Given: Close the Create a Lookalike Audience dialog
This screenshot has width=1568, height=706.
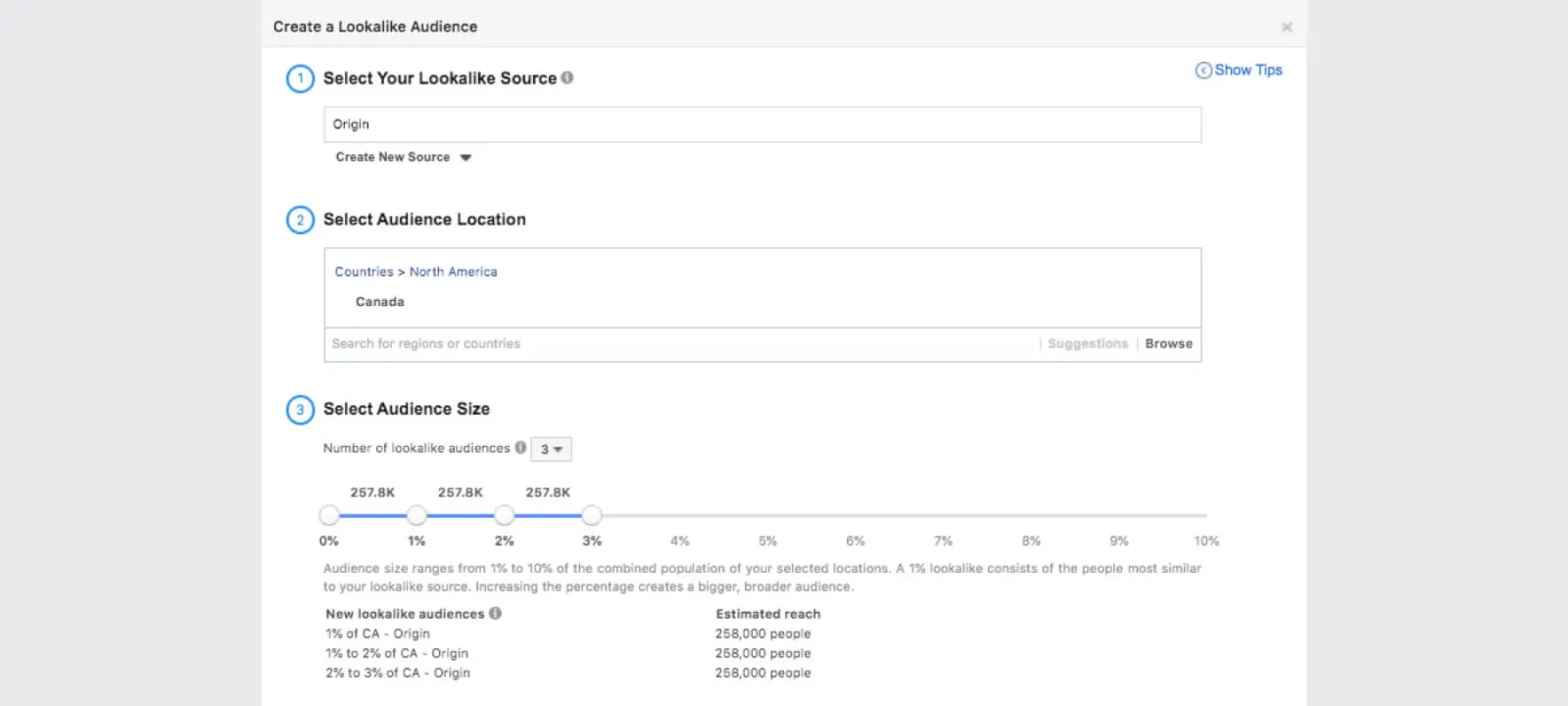Looking at the screenshot, I should point(1287,27).
